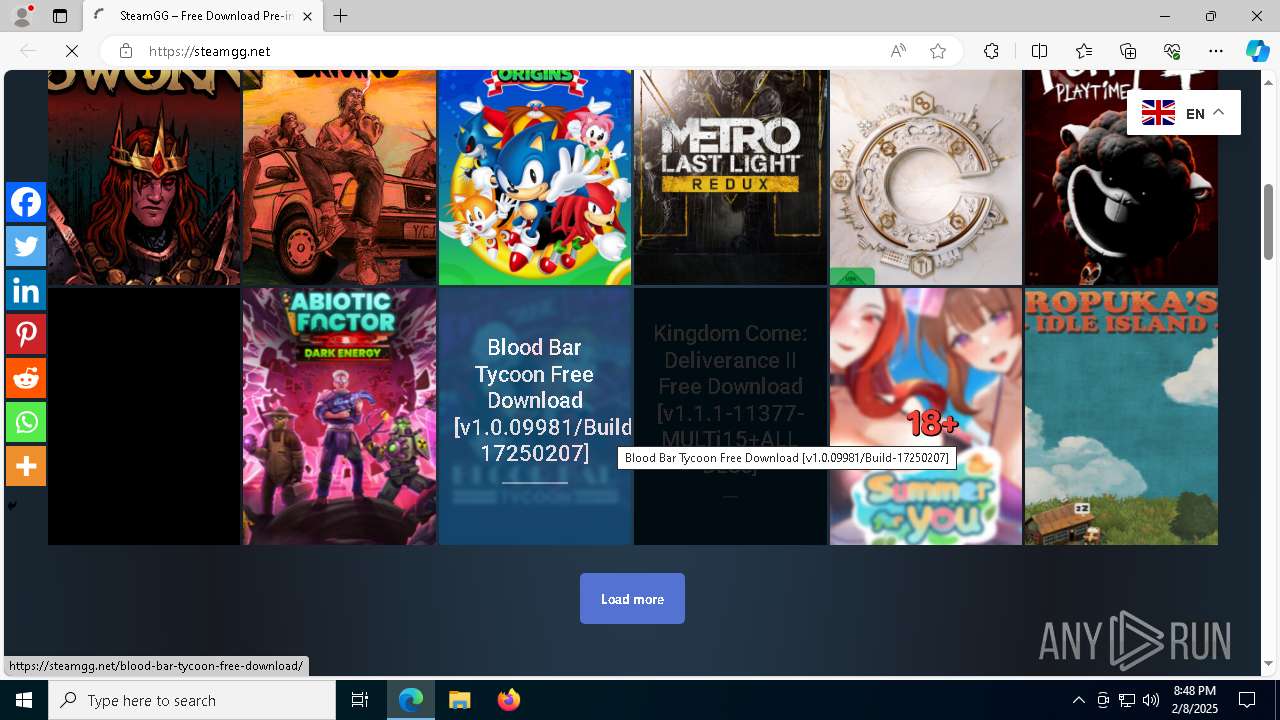This screenshot has height=720, width=1280.
Task: Open Metro Last Light Redux thumbnail
Action: pyautogui.click(x=730, y=177)
